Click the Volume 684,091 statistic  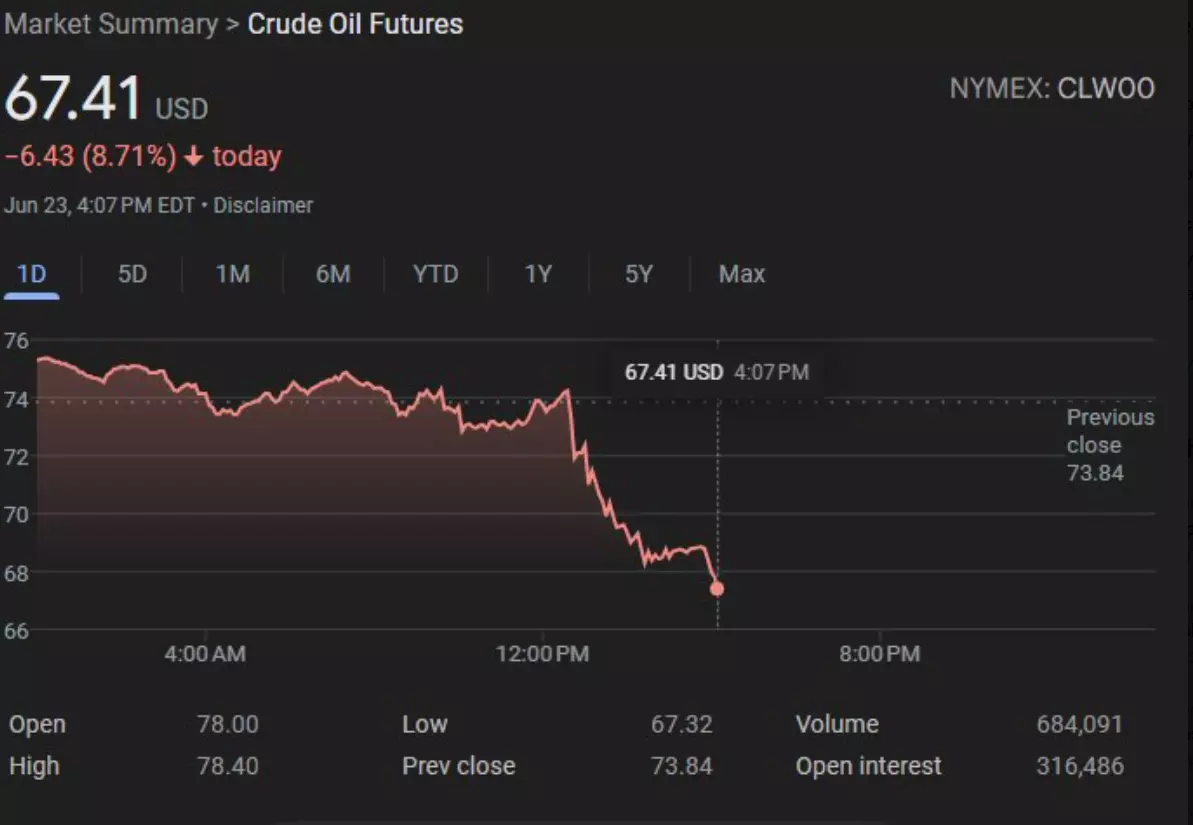pos(836,723)
